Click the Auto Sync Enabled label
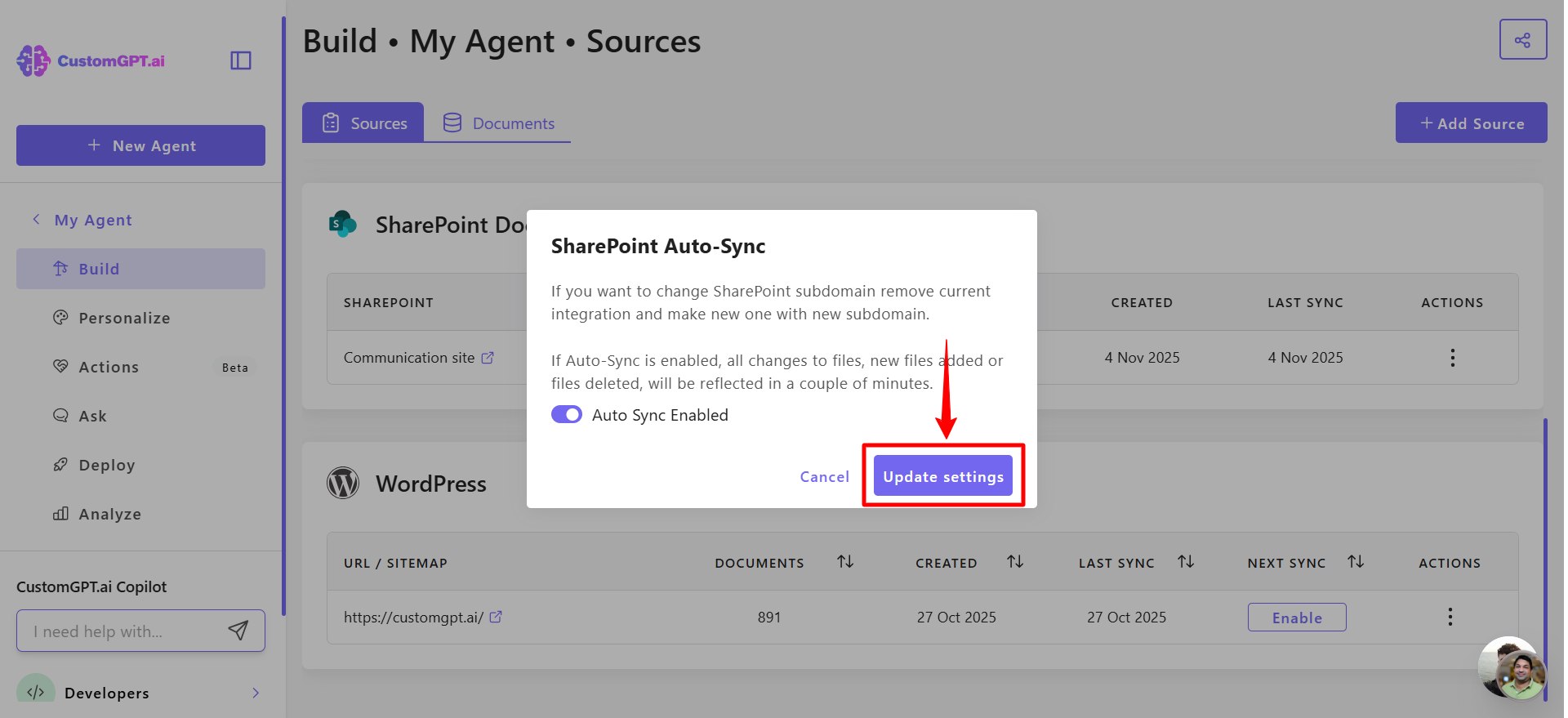 click(660, 415)
